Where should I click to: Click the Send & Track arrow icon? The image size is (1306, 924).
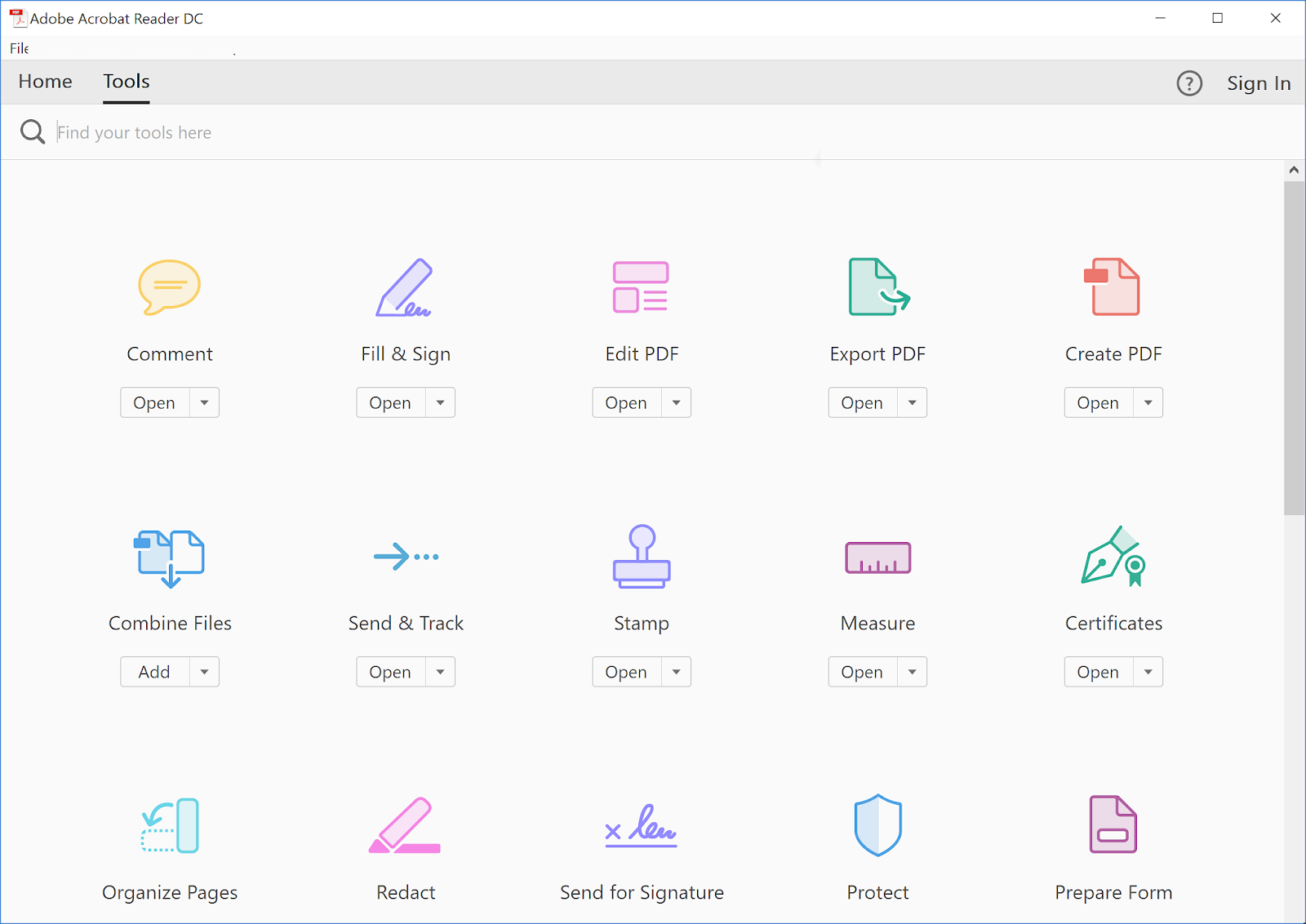(406, 557)
